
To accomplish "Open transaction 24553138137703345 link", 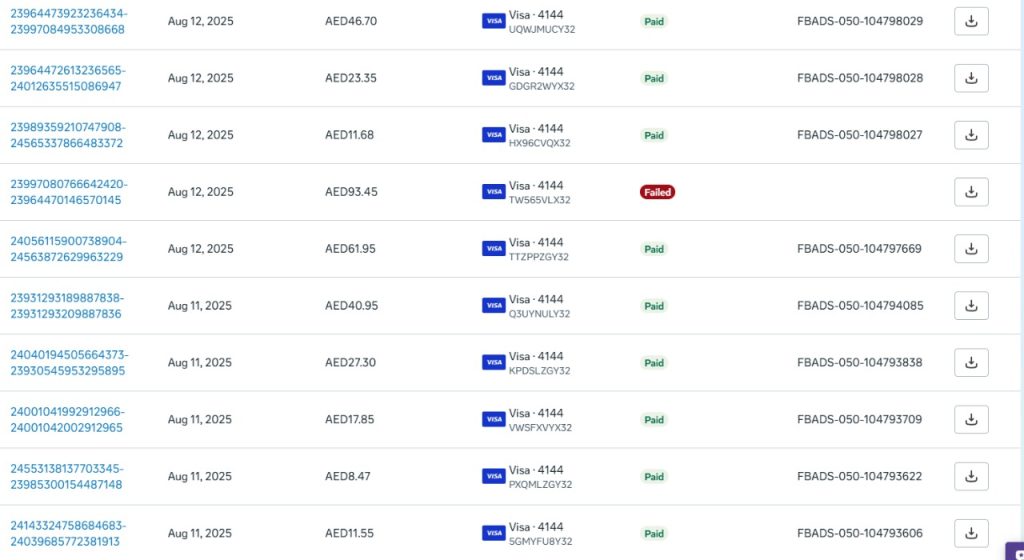I will [x=67, y=476].
